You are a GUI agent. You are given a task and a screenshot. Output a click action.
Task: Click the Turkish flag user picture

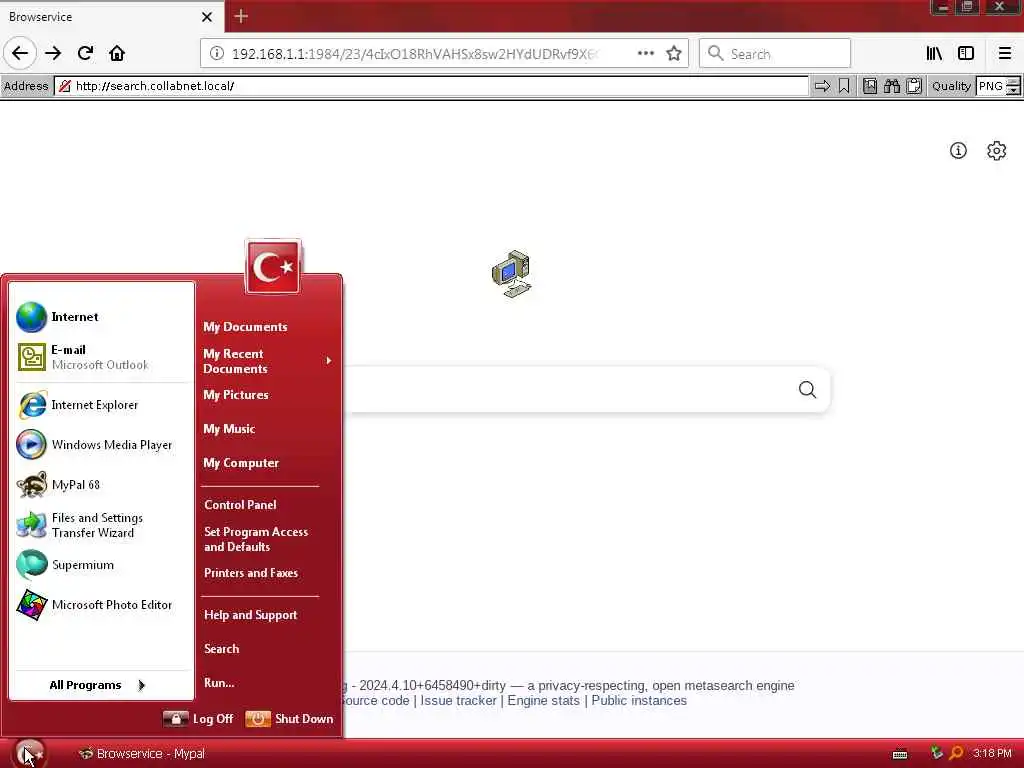coord(273,266)
